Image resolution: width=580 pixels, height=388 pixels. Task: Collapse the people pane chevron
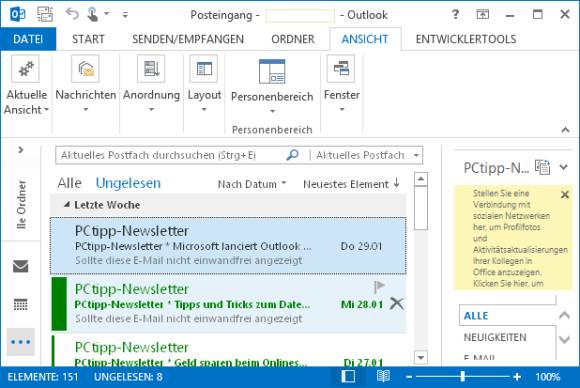[563, 167]
